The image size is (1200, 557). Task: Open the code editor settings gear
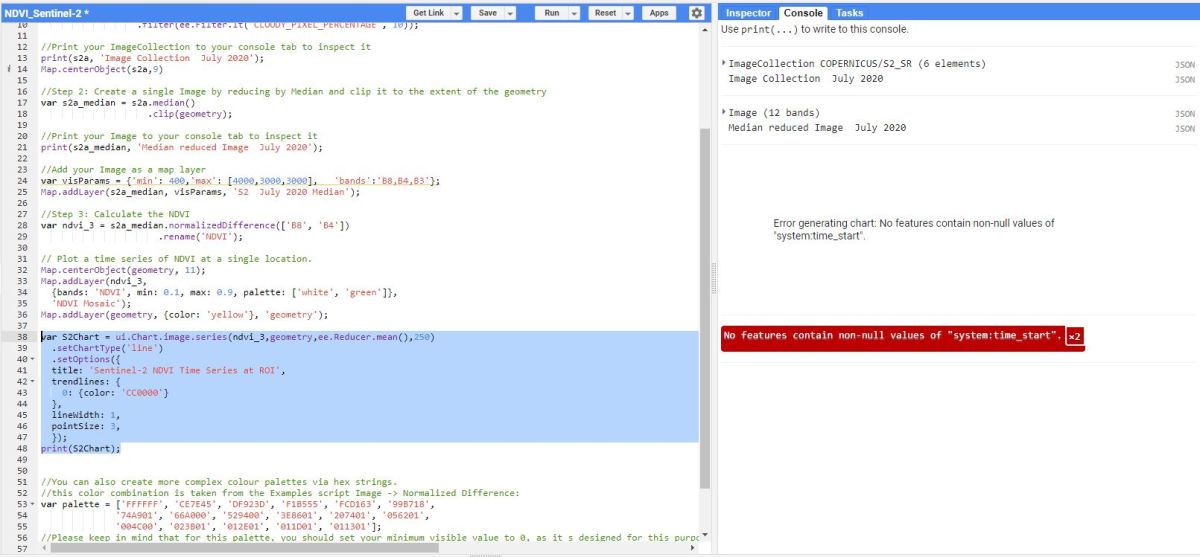(x=697, y=13)
